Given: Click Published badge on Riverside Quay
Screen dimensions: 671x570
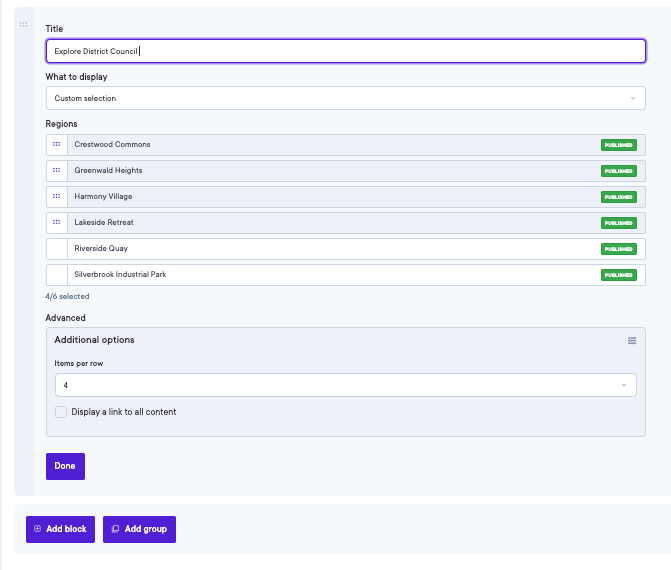Looking at the screenshot, I should tap(618, 249).
